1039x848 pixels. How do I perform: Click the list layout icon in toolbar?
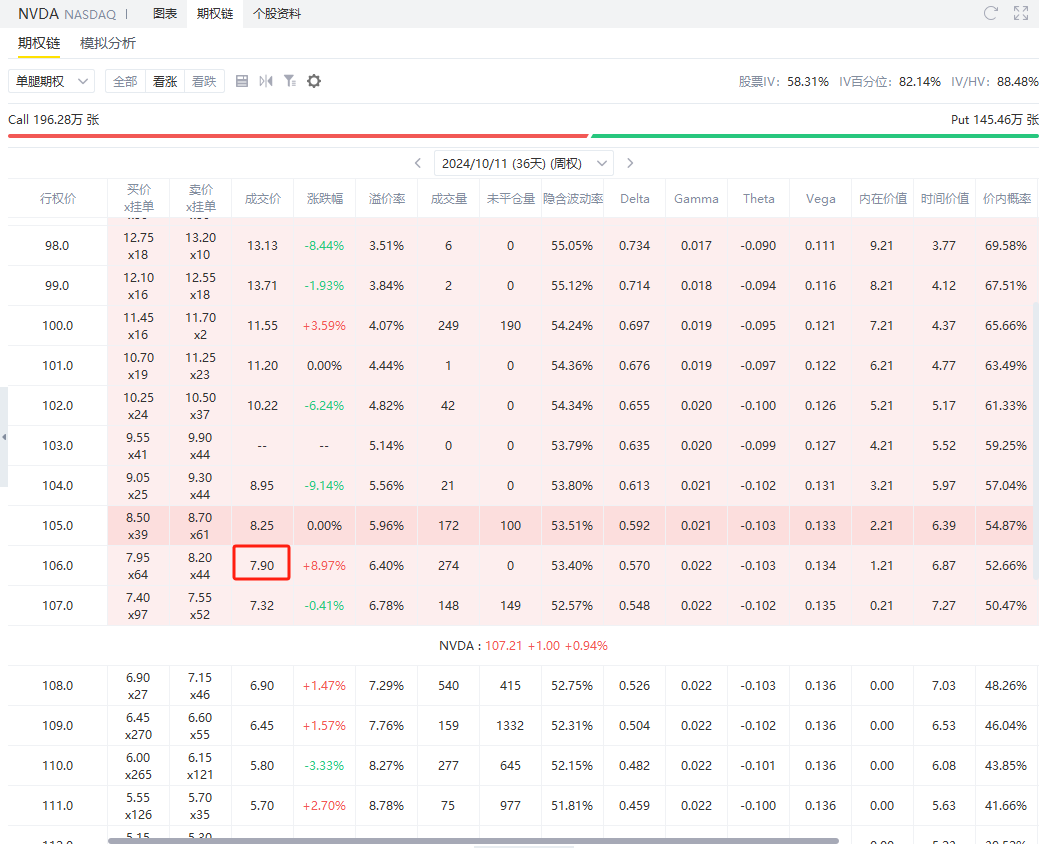coord(242,81)
